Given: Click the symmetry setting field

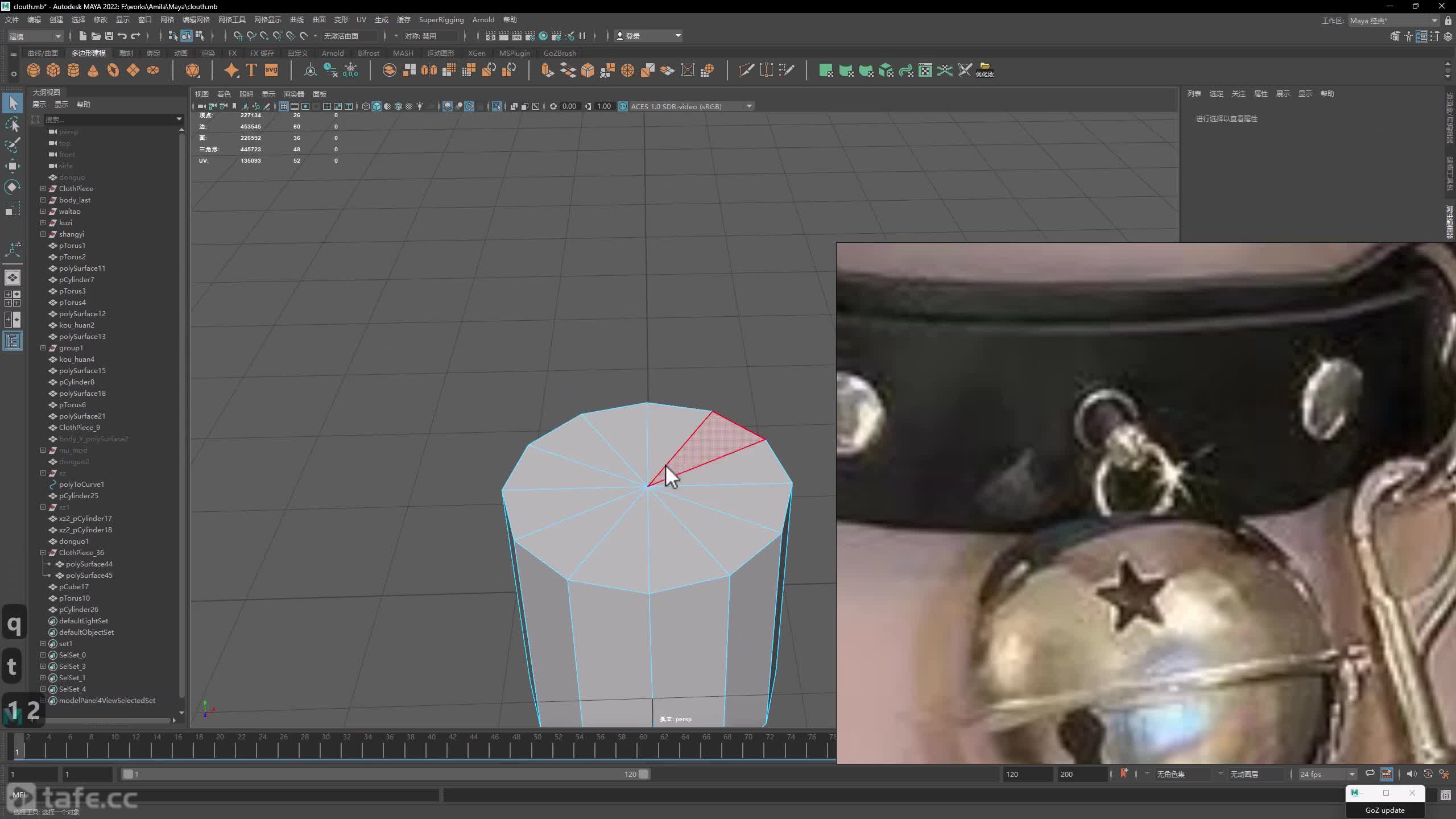Looking at the screenshot, I should pos(429,36).
